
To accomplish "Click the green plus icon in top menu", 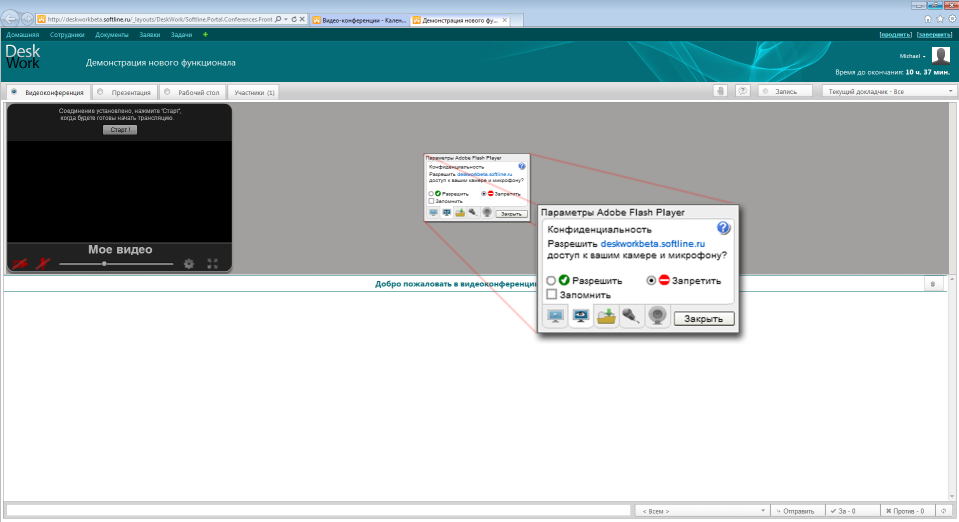I will pyautogui.click(x=206, y=35).
